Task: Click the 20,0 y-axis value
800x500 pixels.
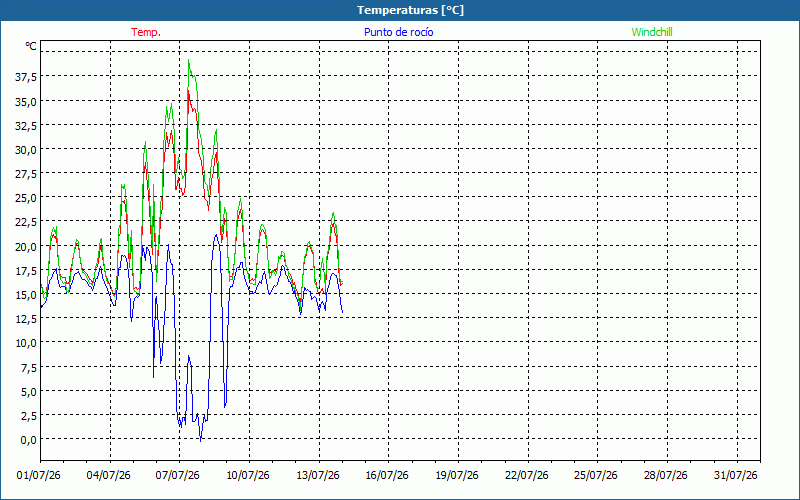Action: coord(26,246)
